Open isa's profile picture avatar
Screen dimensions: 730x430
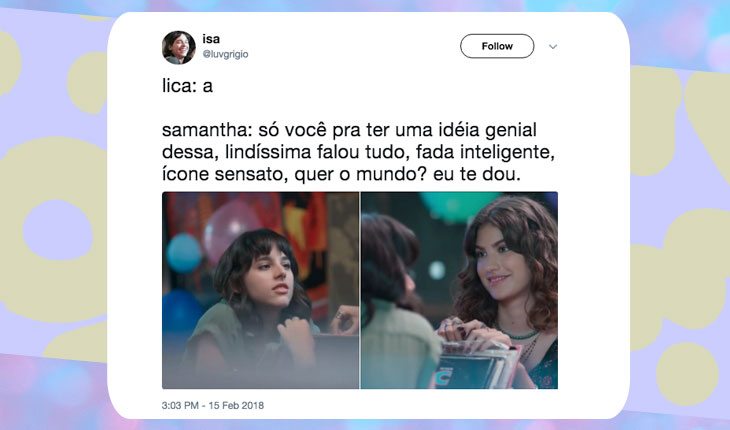point(179,47)
